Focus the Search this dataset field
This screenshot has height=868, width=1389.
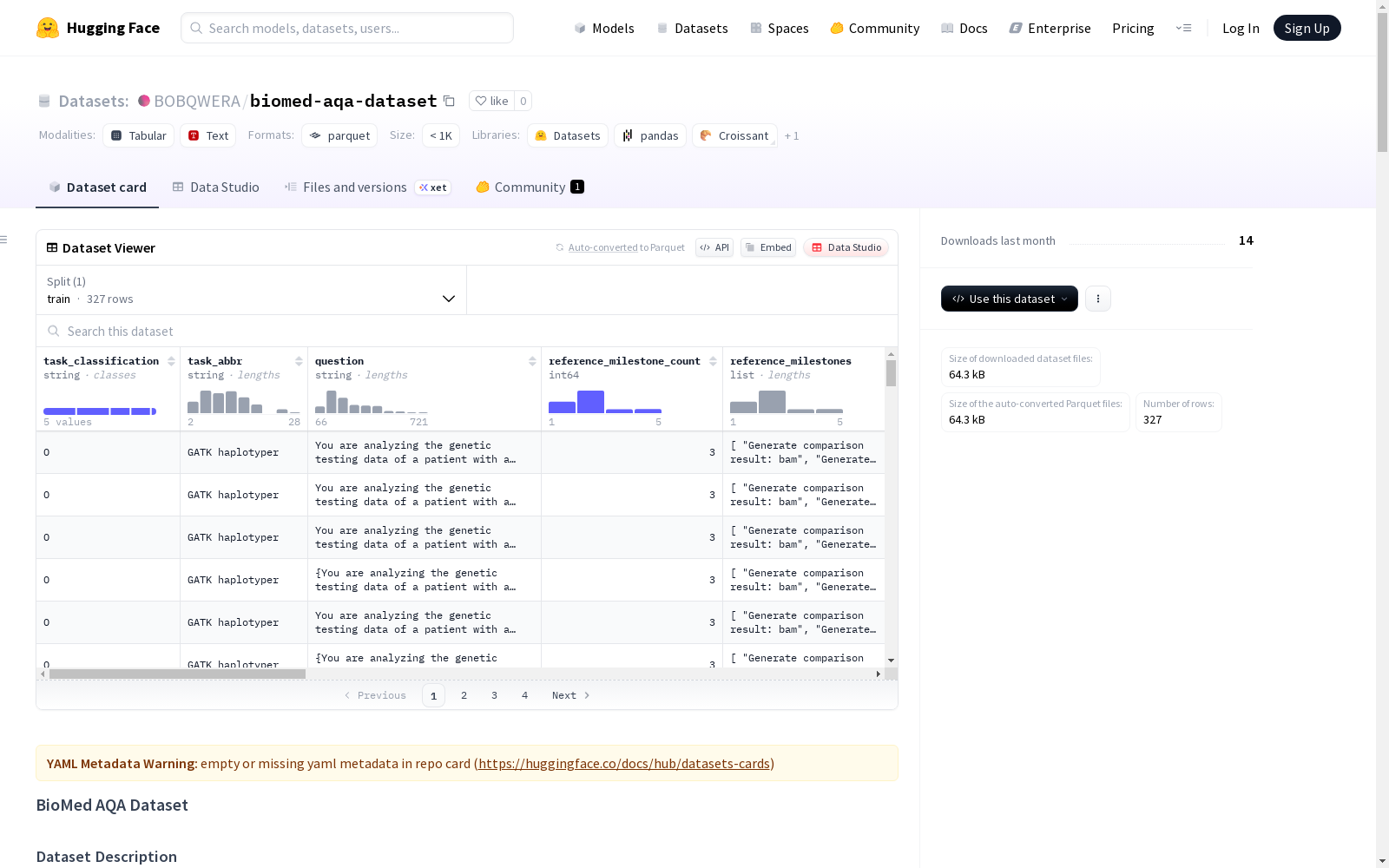point(467,331)
